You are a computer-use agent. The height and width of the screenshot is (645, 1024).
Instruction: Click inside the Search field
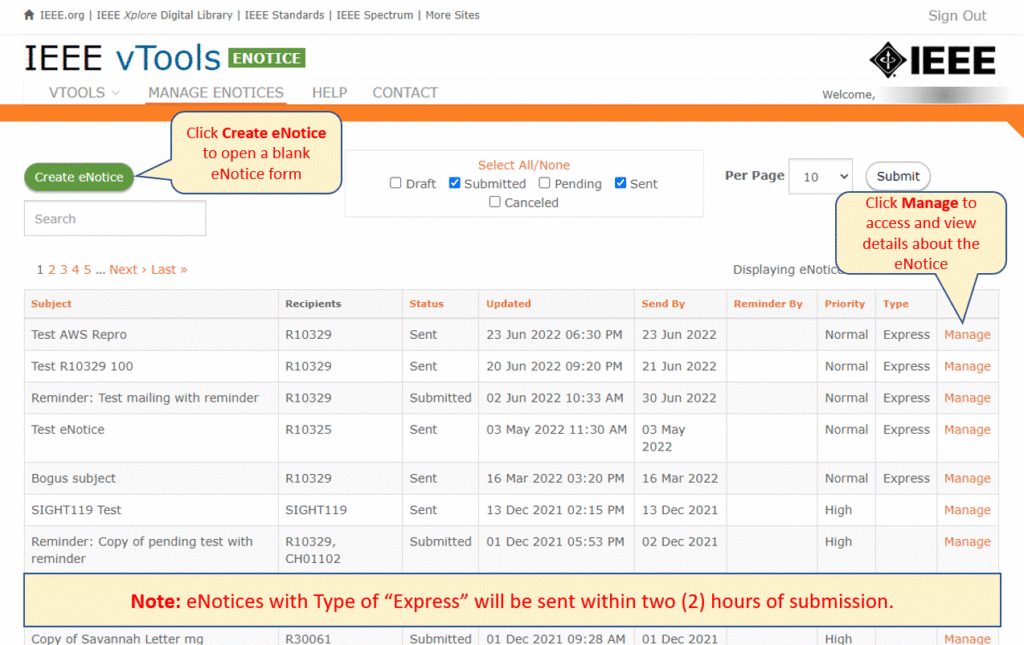pos(114,218)
